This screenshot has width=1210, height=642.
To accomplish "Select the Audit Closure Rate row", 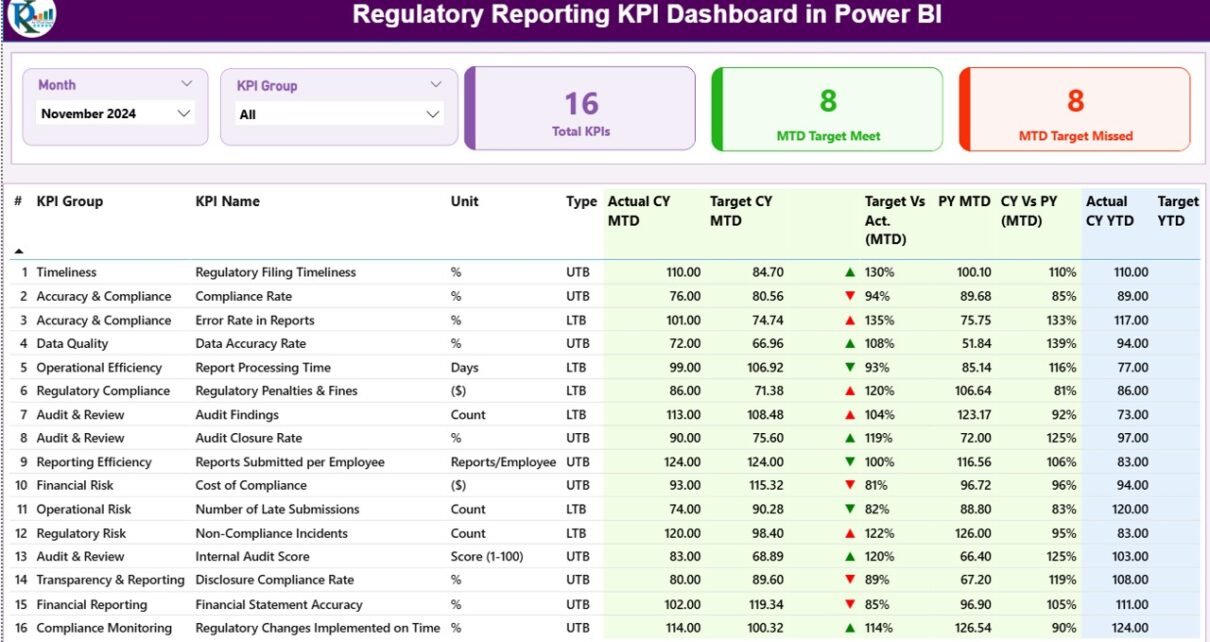I will 248,438.
